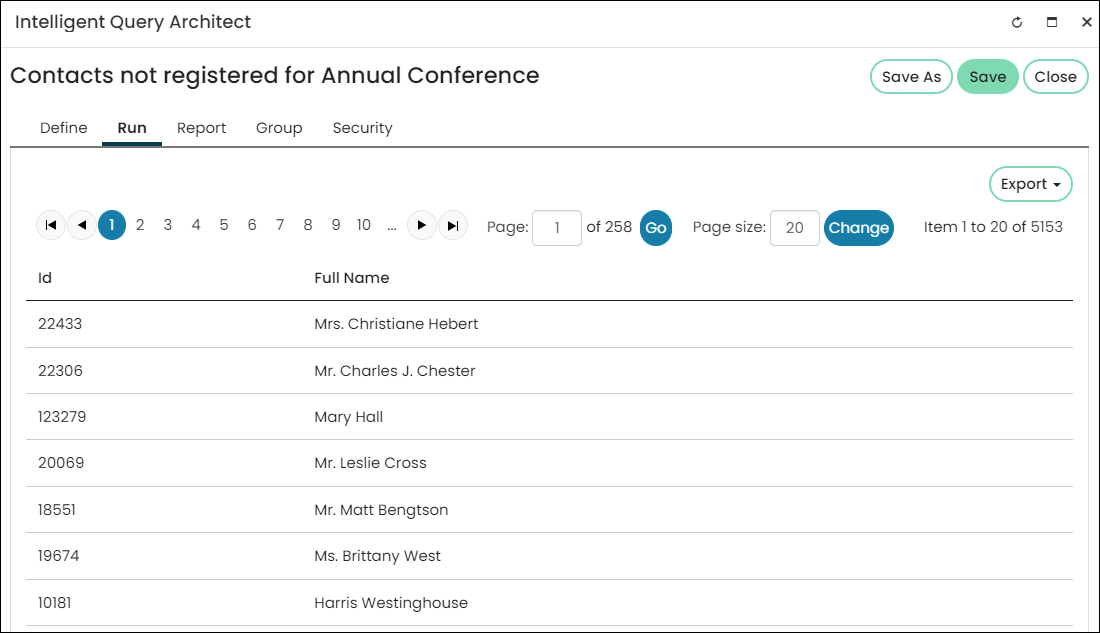This screenshot has height=633, width=1100.
Task: Jump to last page of results
Action: (x=453, y=225)
